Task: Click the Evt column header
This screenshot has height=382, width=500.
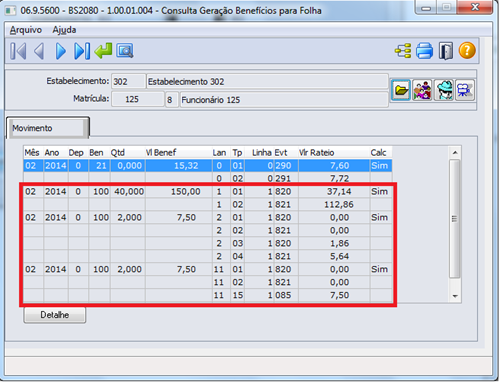Action: point(281,153)
